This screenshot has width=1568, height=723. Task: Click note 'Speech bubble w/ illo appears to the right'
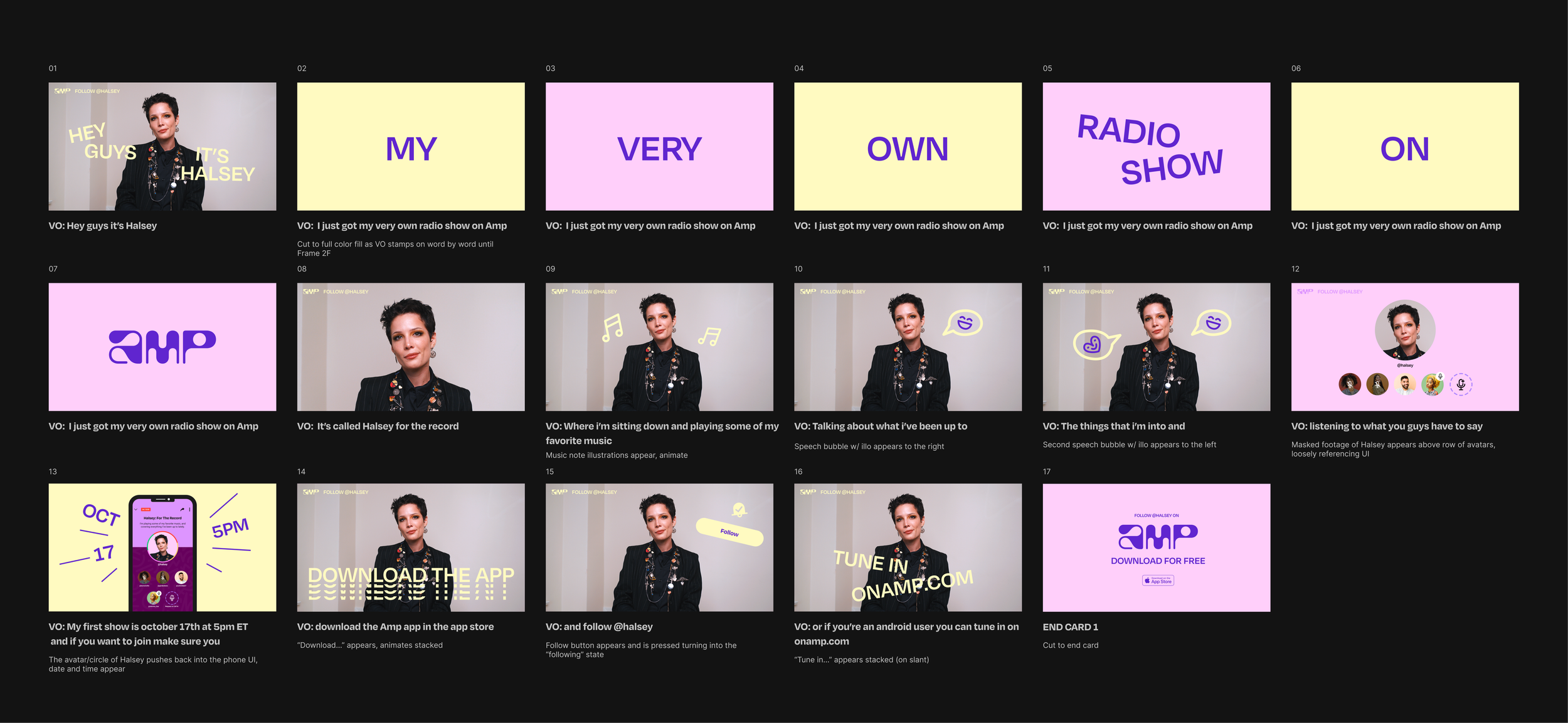[869, 446]
